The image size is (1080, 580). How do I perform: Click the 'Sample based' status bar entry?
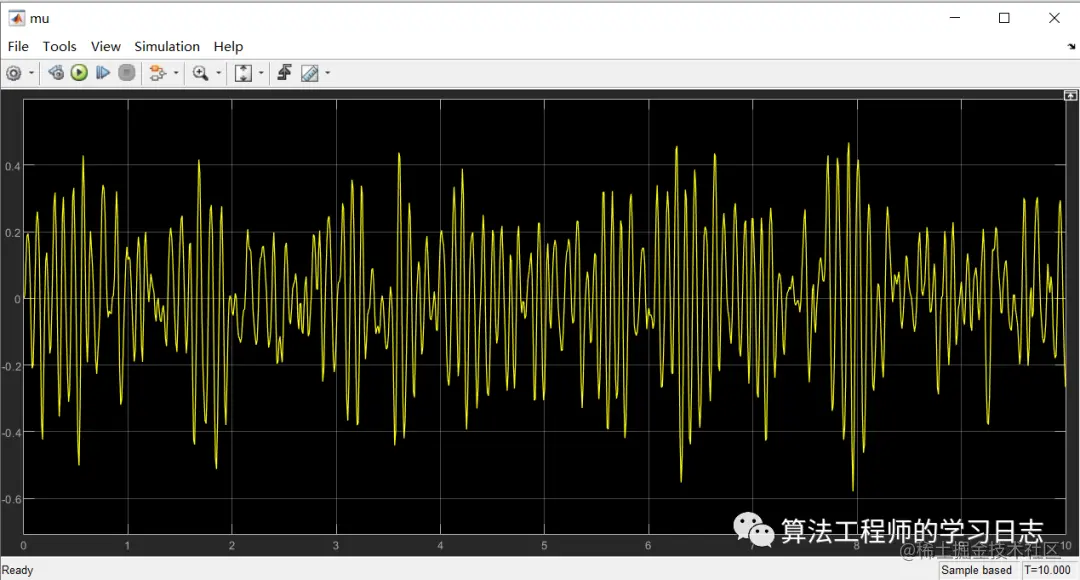point(976,570)
